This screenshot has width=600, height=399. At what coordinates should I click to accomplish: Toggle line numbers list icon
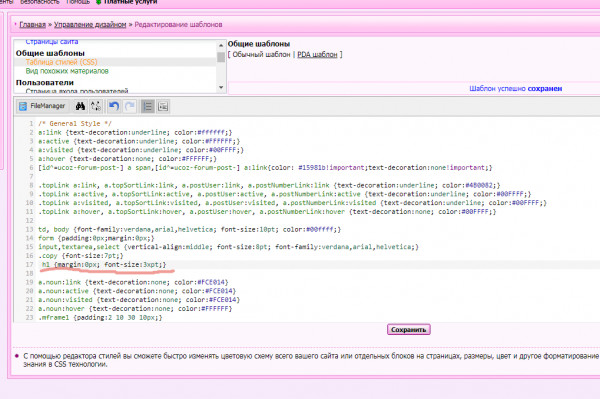click(148, 106)
